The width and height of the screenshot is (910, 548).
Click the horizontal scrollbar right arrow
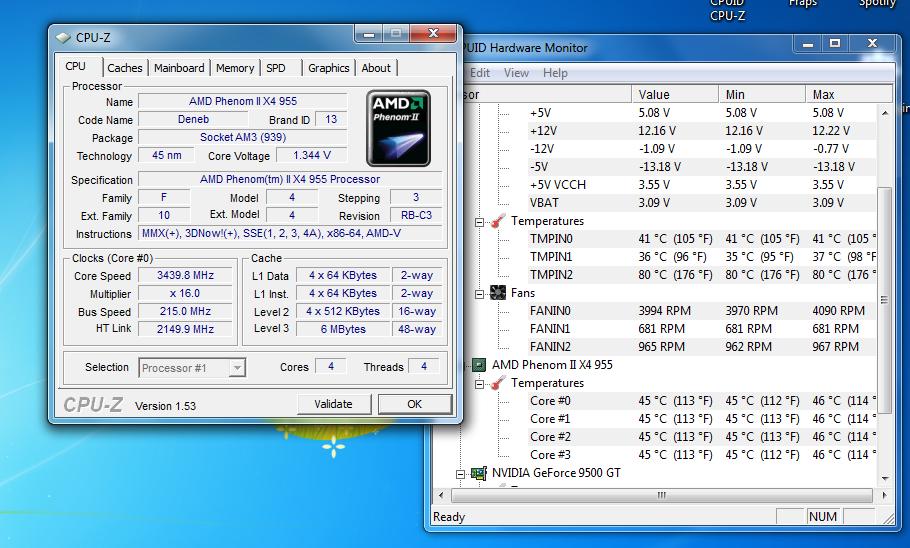point(884,495)
